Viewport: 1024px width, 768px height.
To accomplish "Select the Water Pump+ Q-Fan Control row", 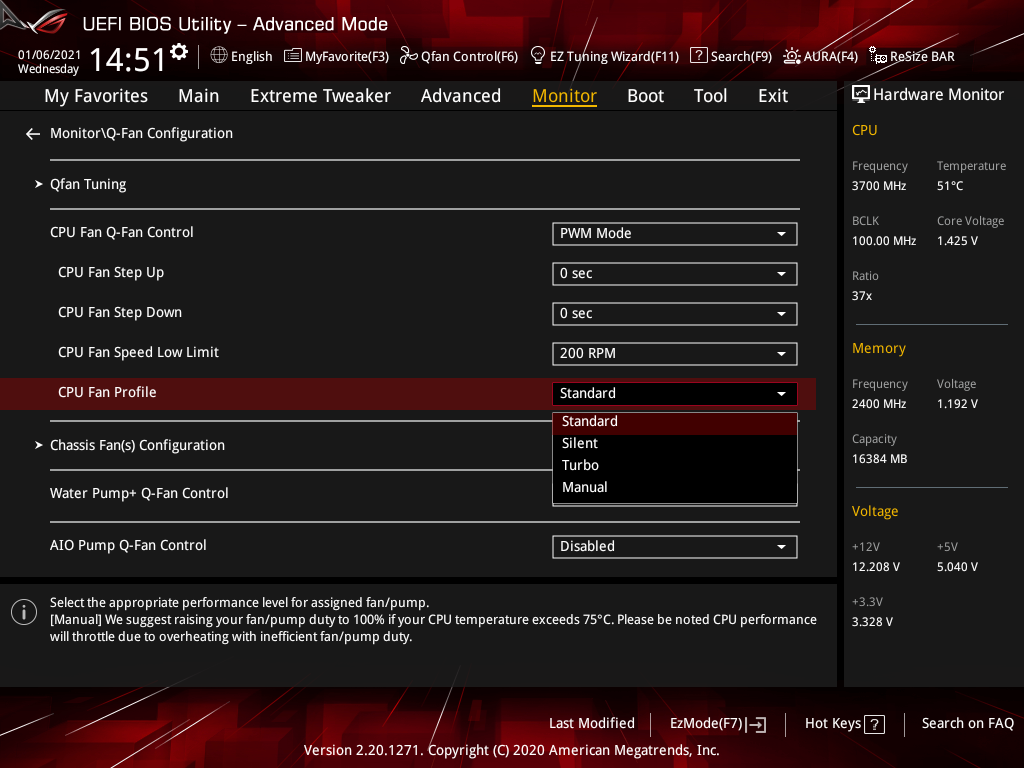I will coord(139,494).
